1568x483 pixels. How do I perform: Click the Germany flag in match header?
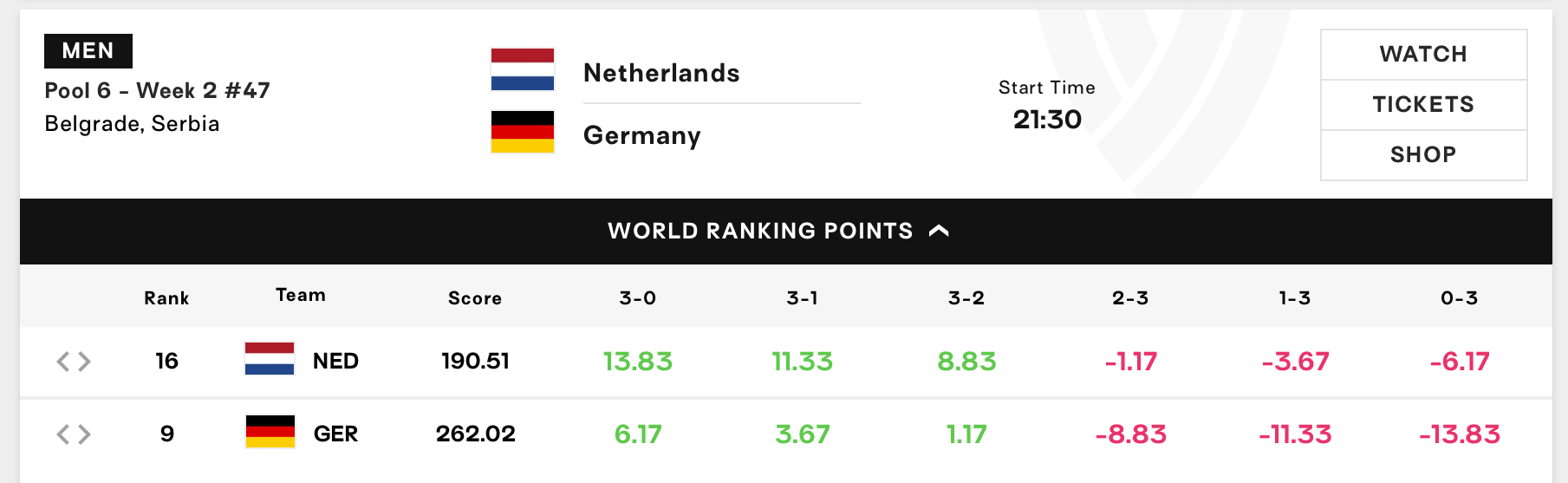tap(523, 132)
